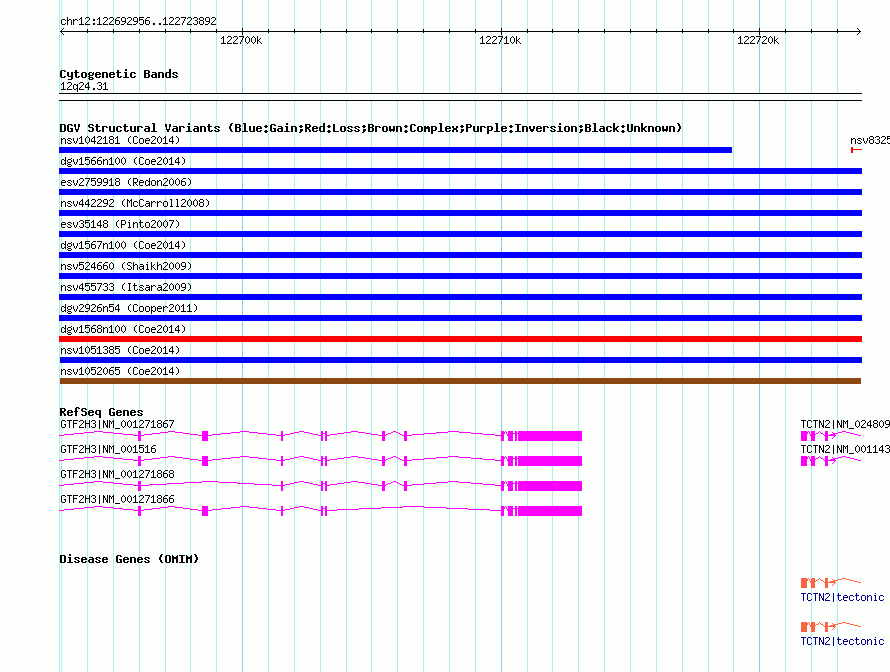This screenshot has height=672, width=890.
Task: Select the RefSeq Genes track title
Action: pos(102,412)
